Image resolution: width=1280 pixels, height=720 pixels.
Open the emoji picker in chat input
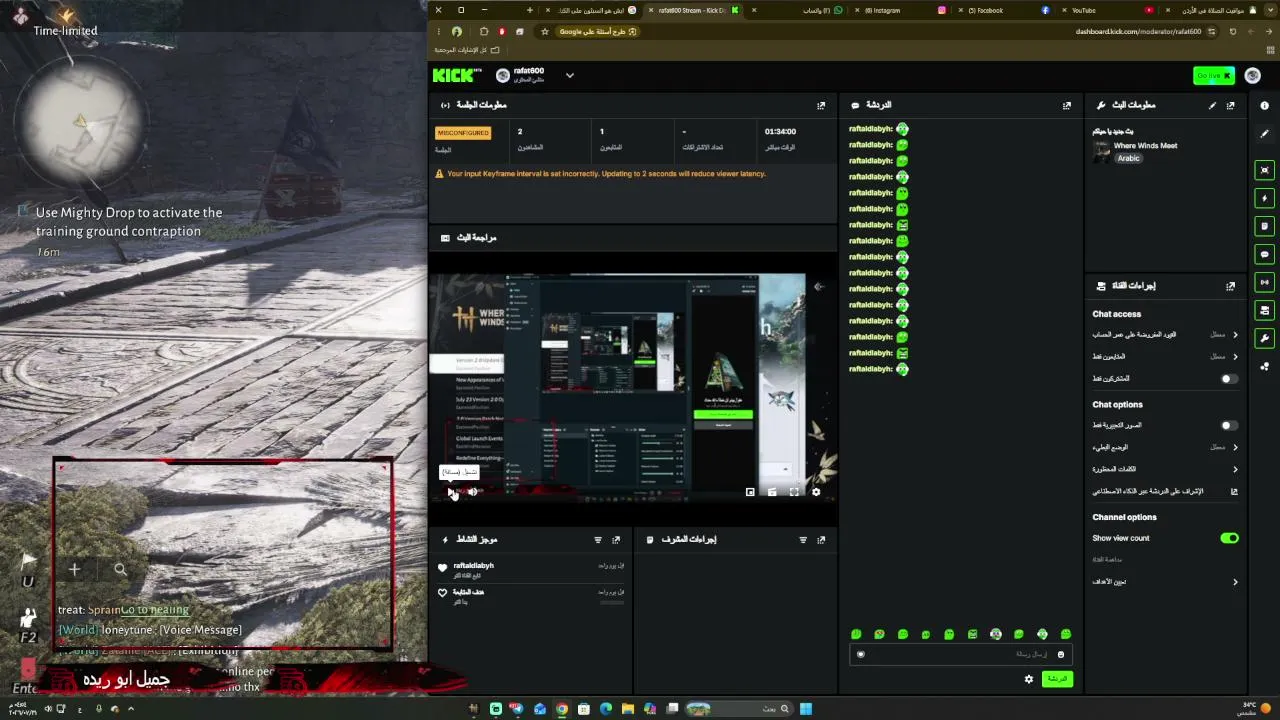[x=1061, y=654]
